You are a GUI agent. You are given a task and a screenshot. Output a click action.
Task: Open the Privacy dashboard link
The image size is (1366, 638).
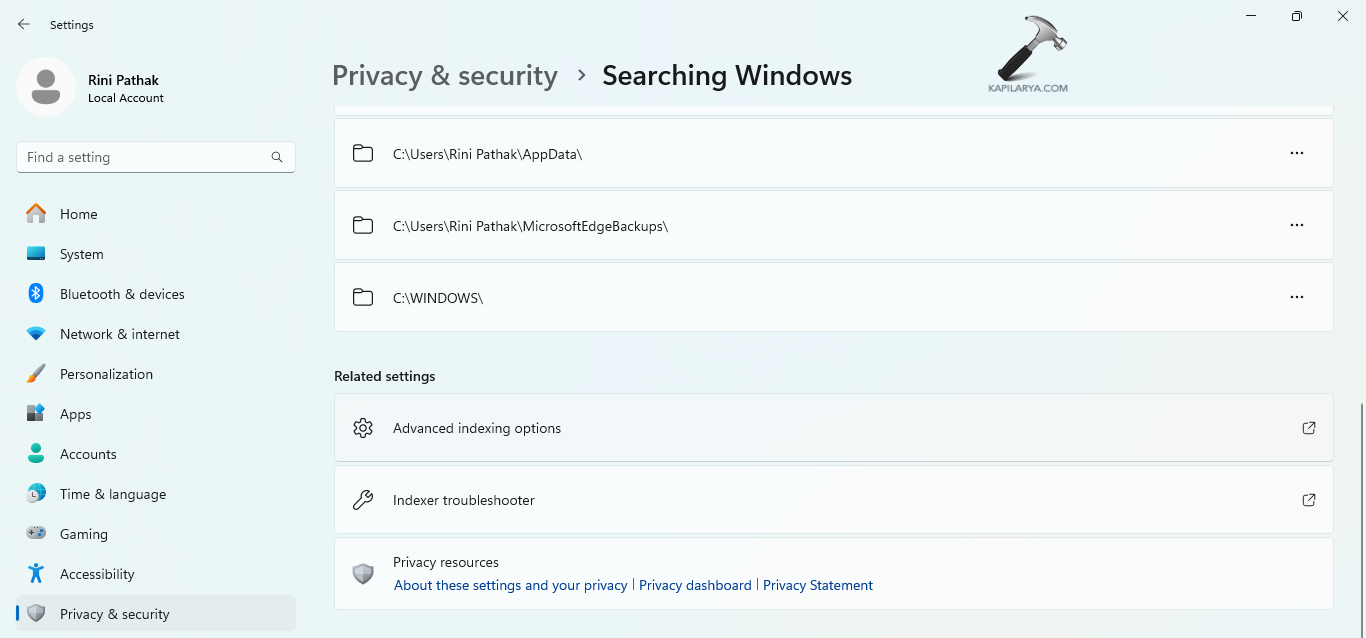coord(695,585)
